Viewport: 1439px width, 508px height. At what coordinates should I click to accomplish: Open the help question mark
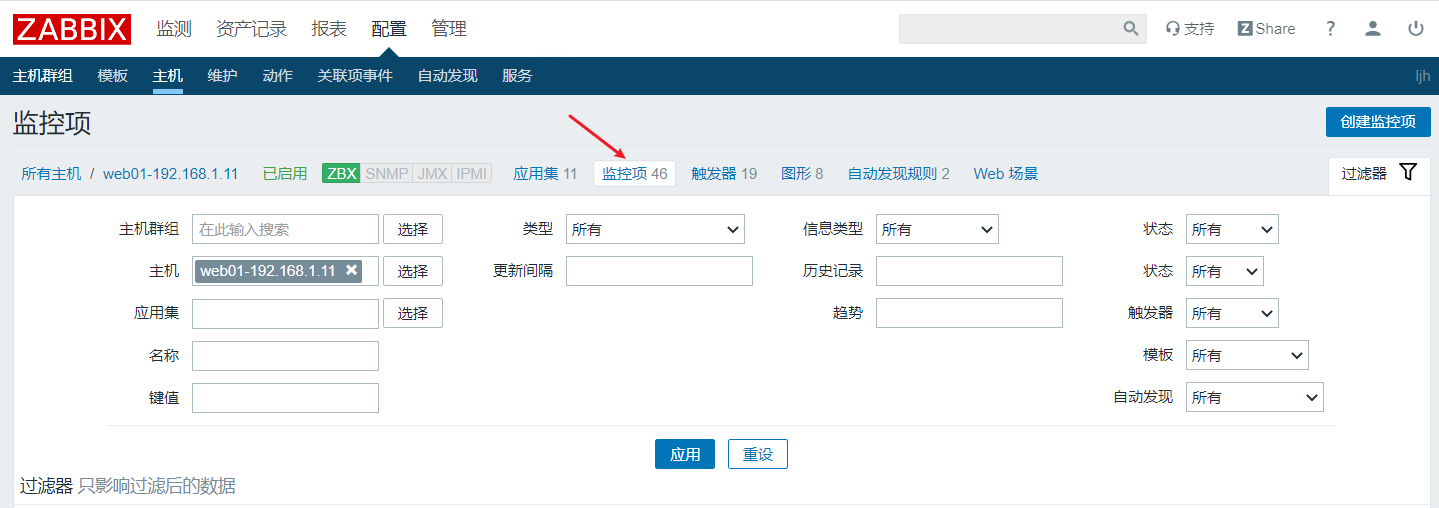click(x=1330, y=29)
